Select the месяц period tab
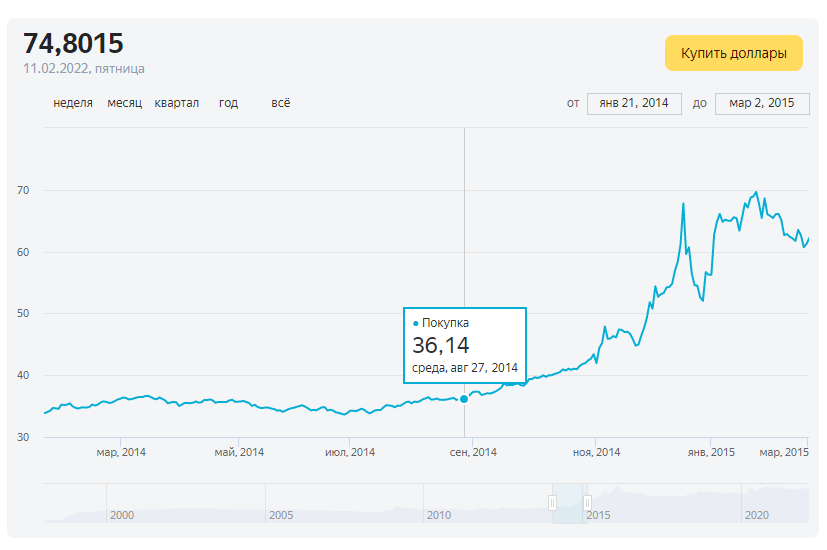 (x=124, y=103)
